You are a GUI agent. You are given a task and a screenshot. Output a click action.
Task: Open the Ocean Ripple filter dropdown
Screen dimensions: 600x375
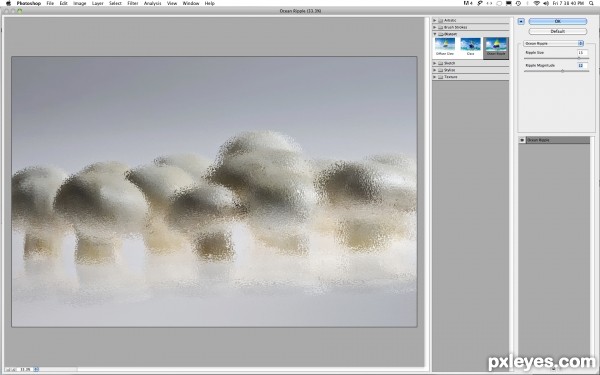click(x=554, y=44)
